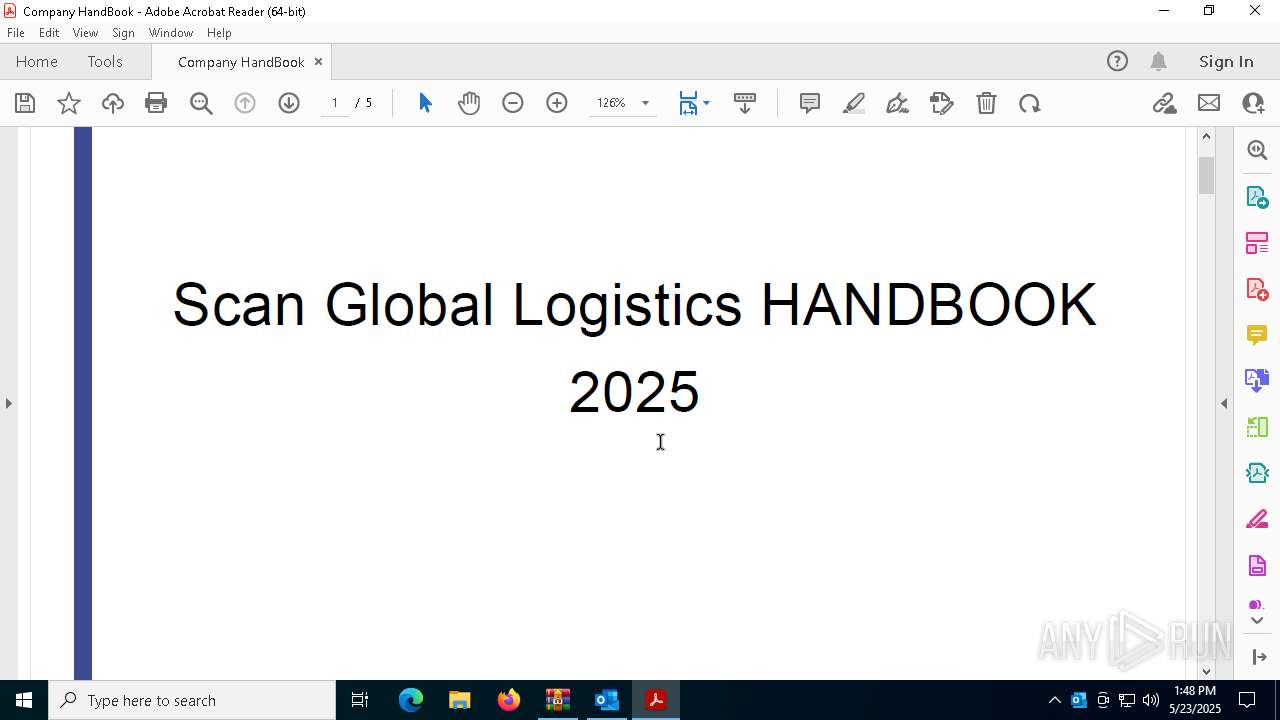Select the Highlight text tool
Image resolution: width=1280 pixels, height=720 pixels.
point(854,103)
